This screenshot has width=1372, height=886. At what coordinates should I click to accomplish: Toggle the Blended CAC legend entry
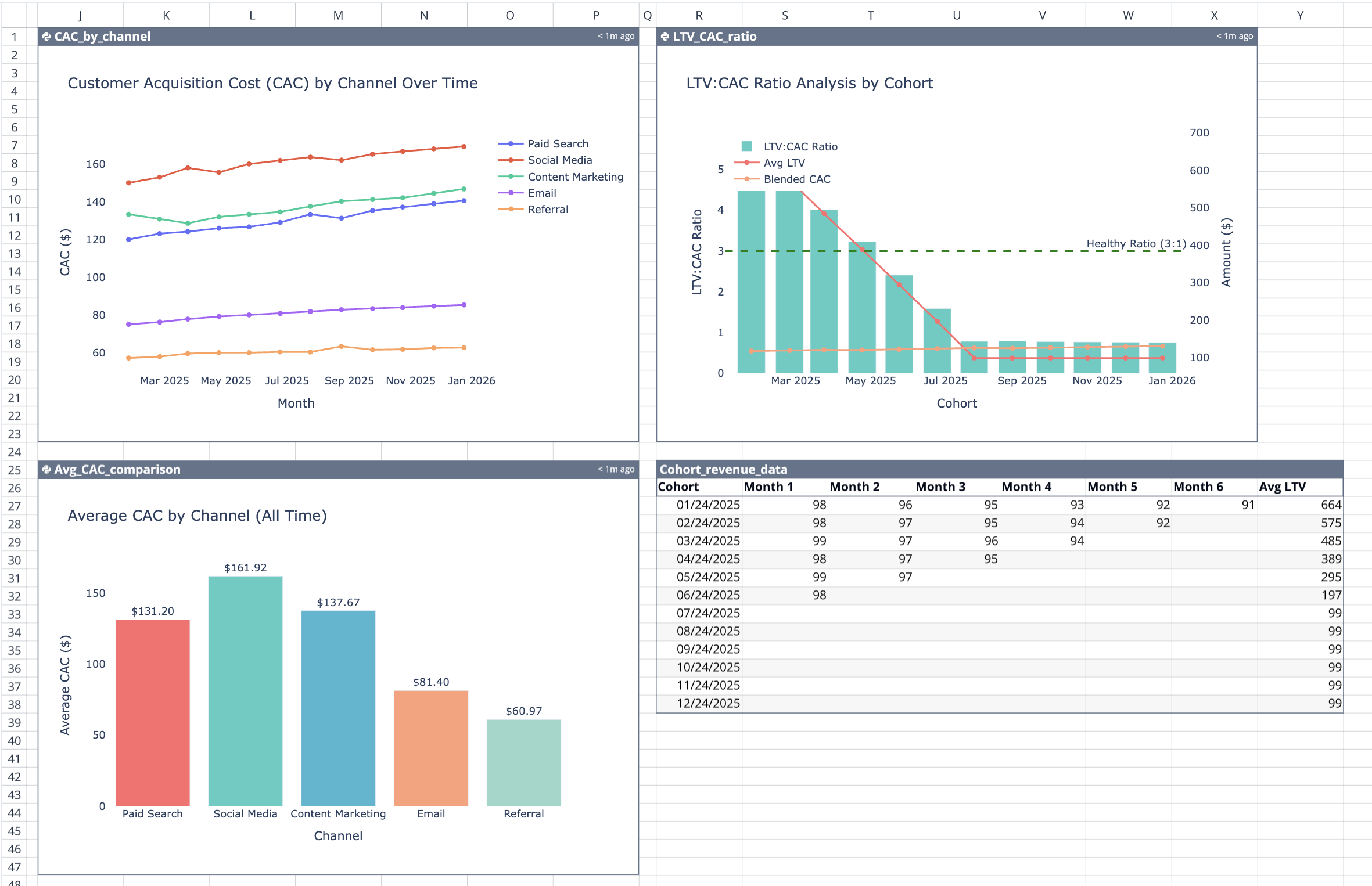796,179
